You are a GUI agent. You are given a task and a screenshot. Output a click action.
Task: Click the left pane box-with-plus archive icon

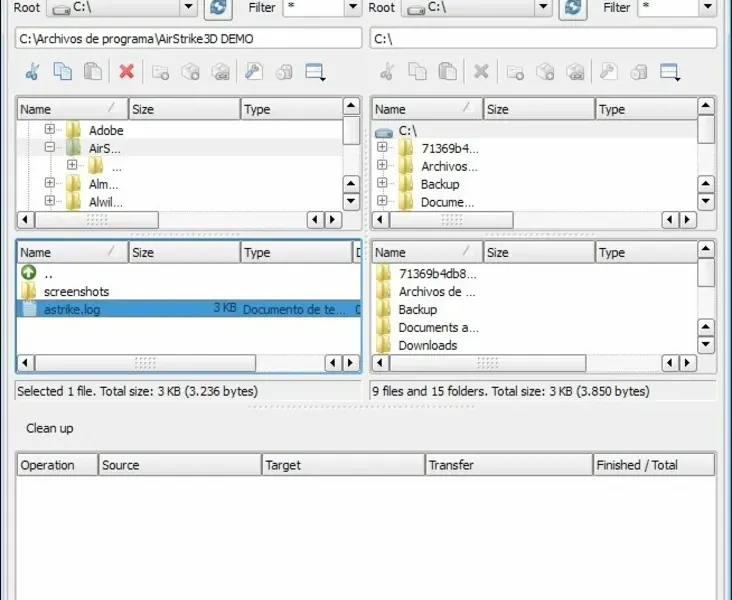click(190, 72)
